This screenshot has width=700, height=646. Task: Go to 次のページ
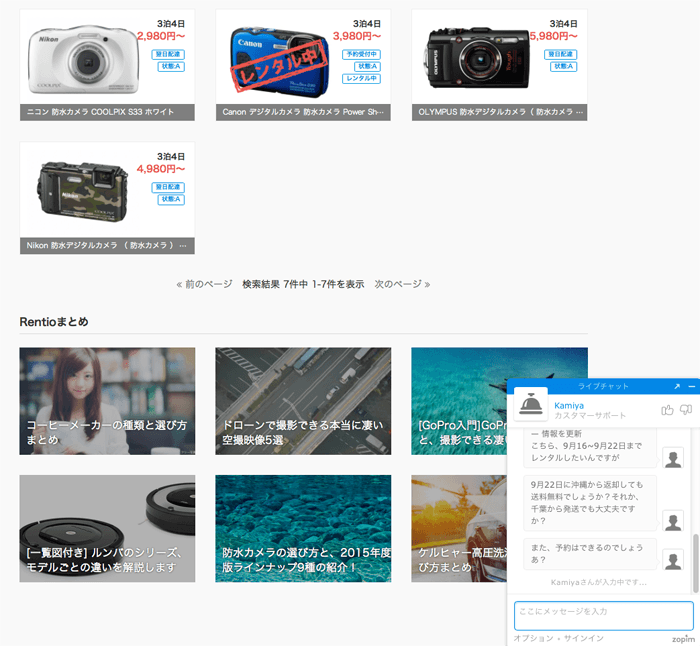coord(402,284)
